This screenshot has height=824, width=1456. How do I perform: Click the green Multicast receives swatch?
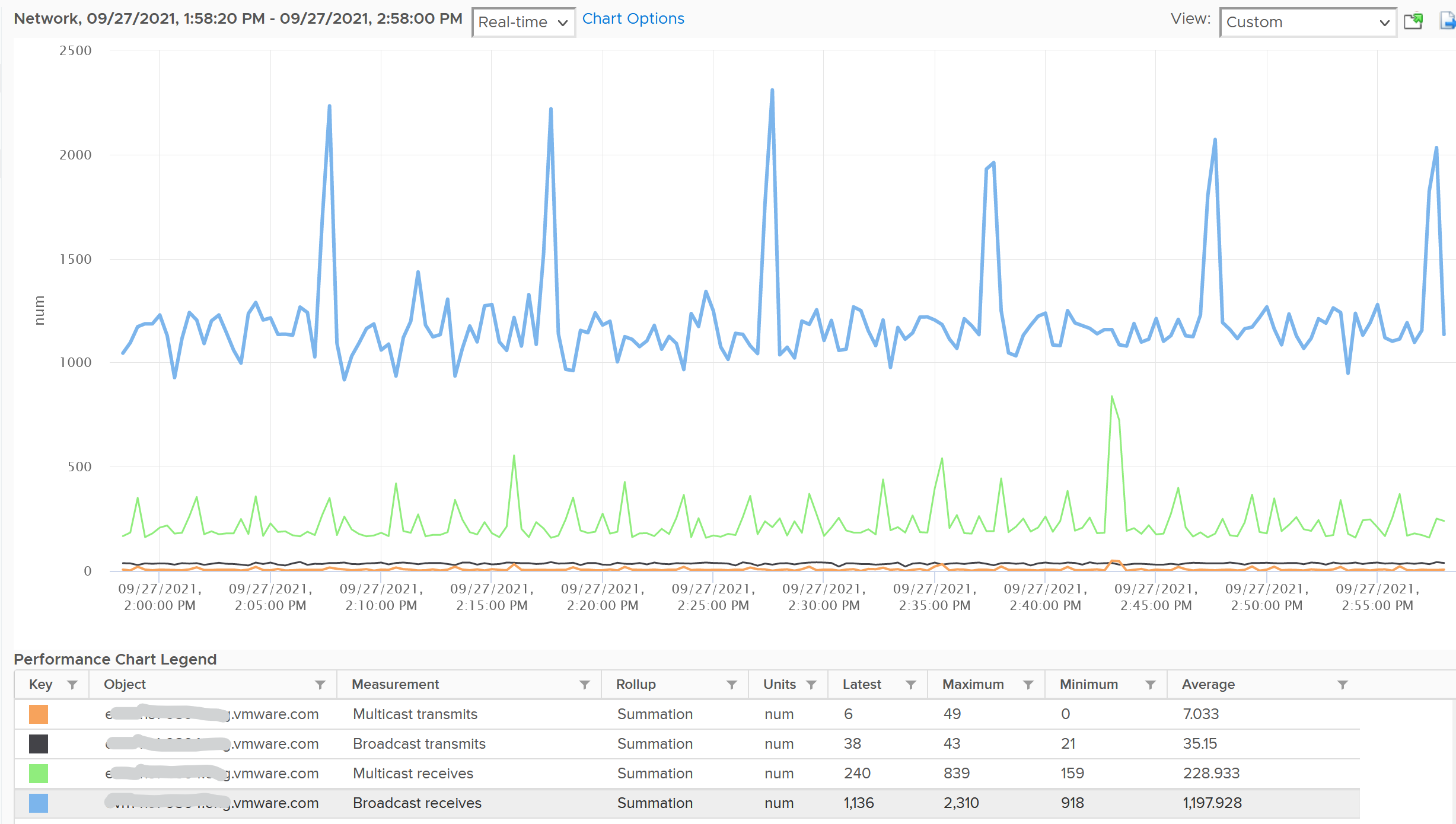point(39,774)
